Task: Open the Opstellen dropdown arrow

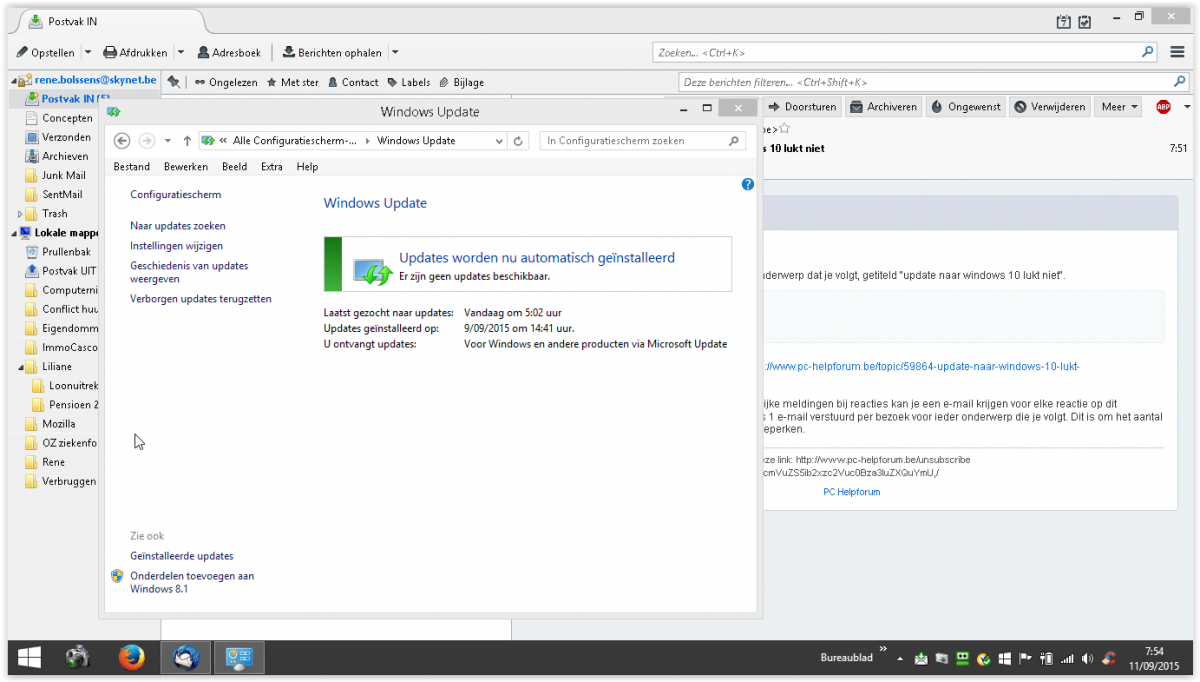Action: (87, 52)
